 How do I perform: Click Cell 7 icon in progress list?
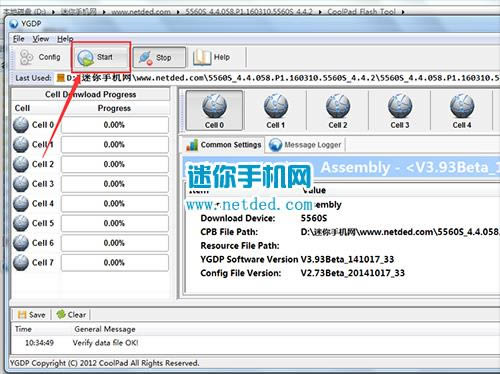coord(21,263)
